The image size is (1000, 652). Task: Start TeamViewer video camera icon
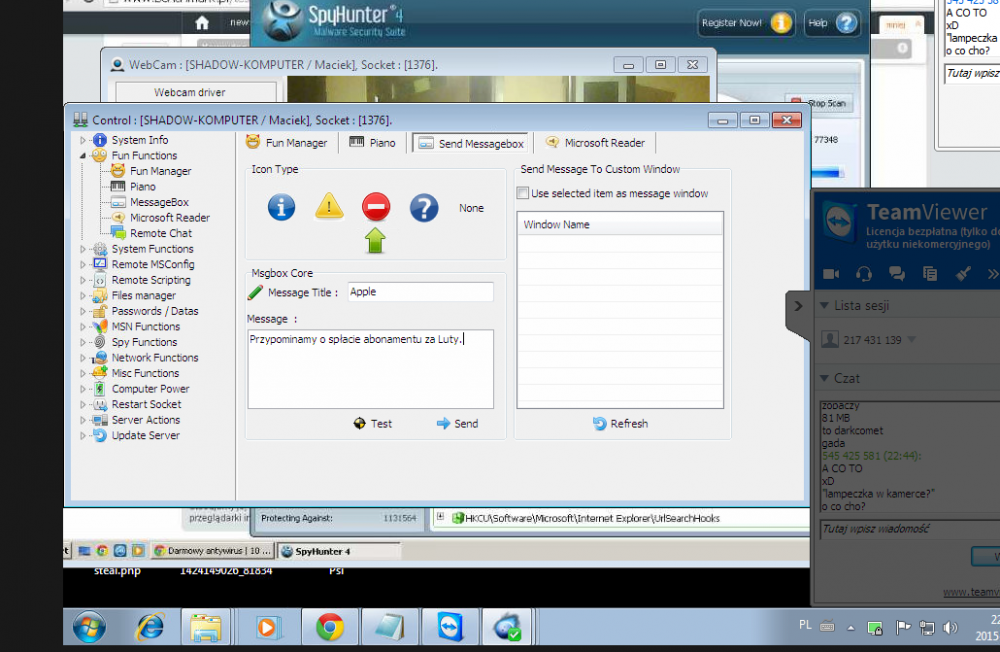(x=831, y=274)
